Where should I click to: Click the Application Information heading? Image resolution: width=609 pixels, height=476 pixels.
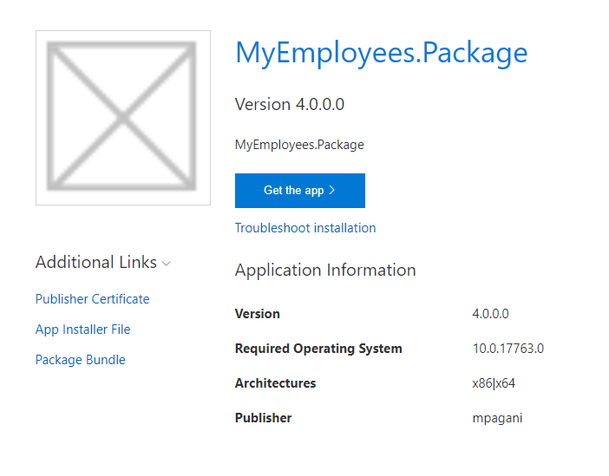[x=325, y=270]
